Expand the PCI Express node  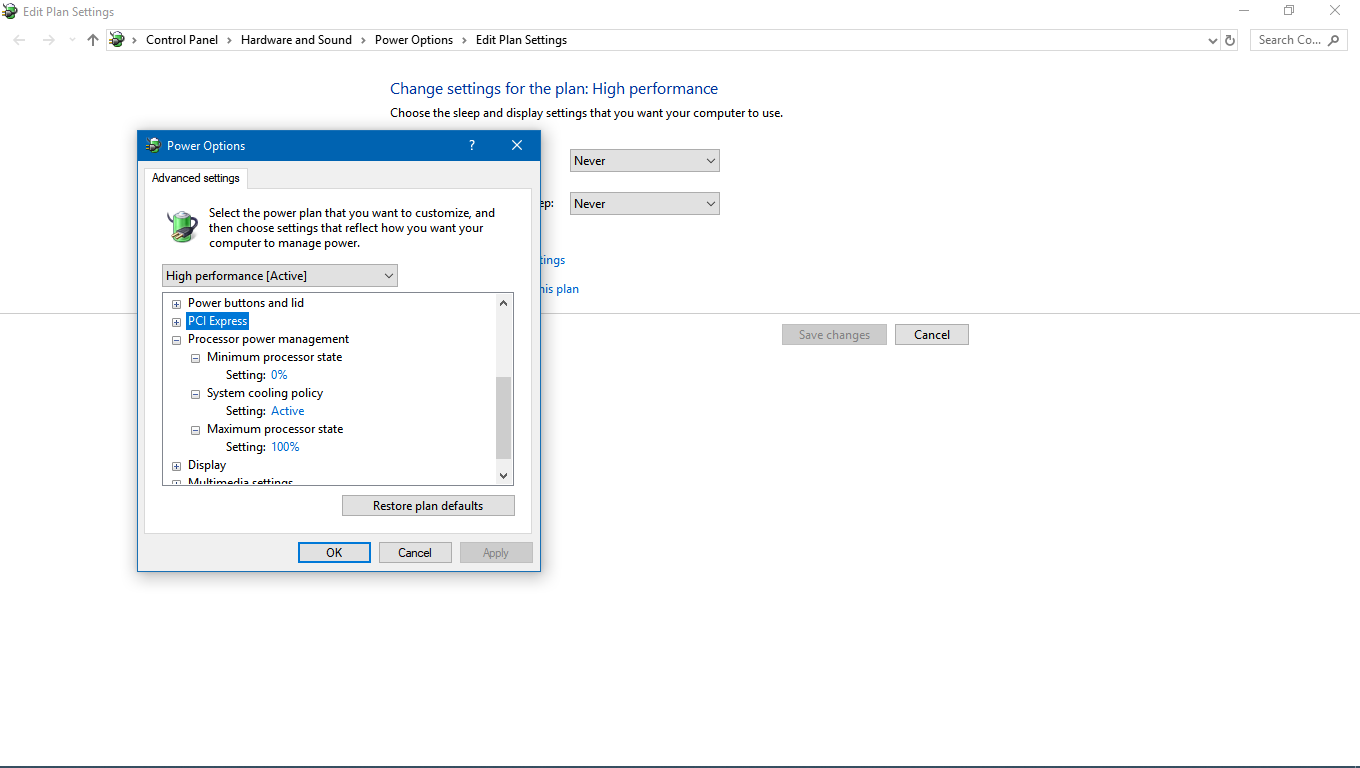pos(177,322)
